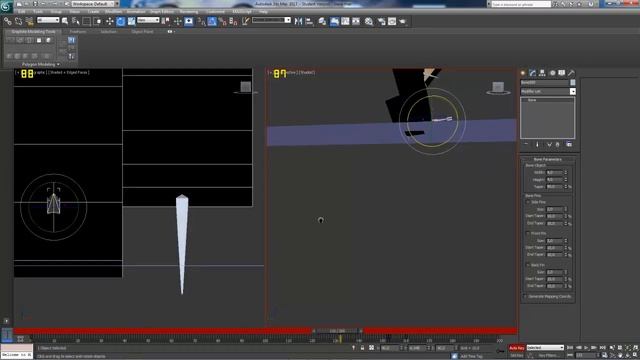This screenshot has height=360, width=640.
Task: Open the Material Editor icon
Action: [369, 21]
